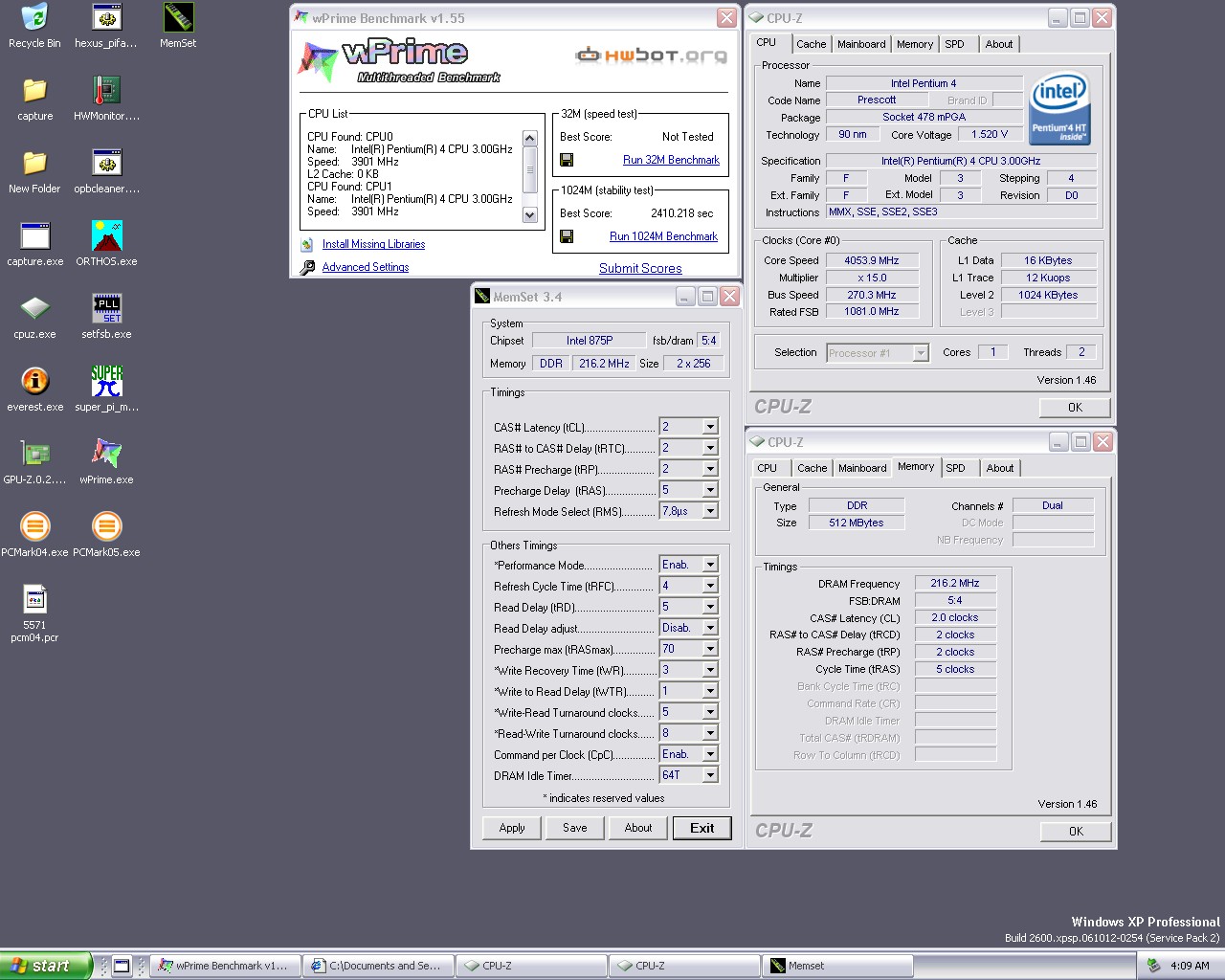1225x980 pixels.
Task: Click Run 32M Benchmark link
Action: coord(671,160)
